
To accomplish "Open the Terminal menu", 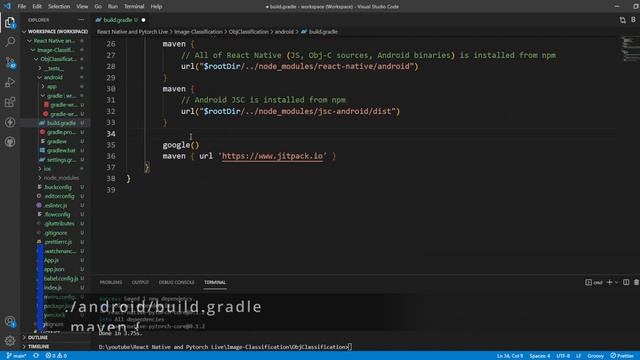I will point(134,7).
